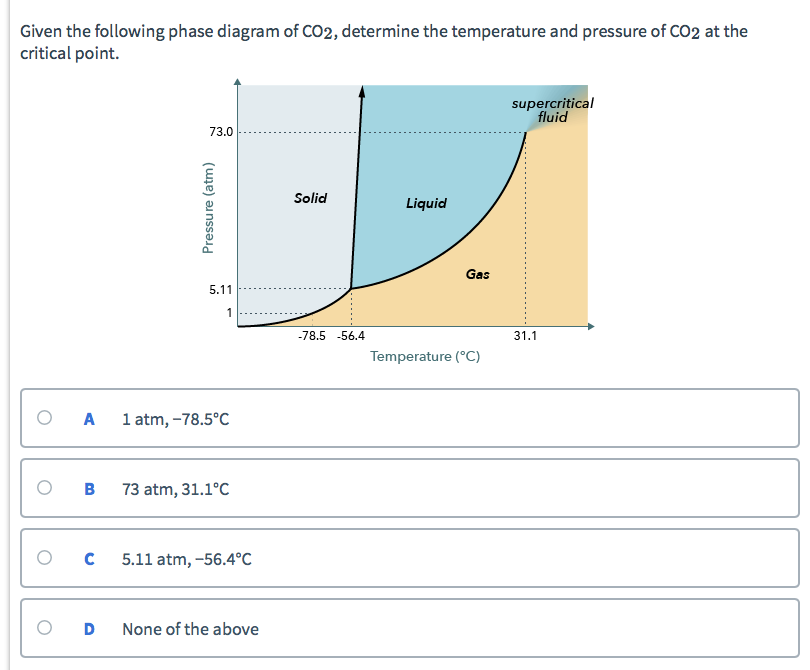This screenshot has width=810, height=670.
Task: Click the 31.1 temperature value
Action: click(524, 336)
